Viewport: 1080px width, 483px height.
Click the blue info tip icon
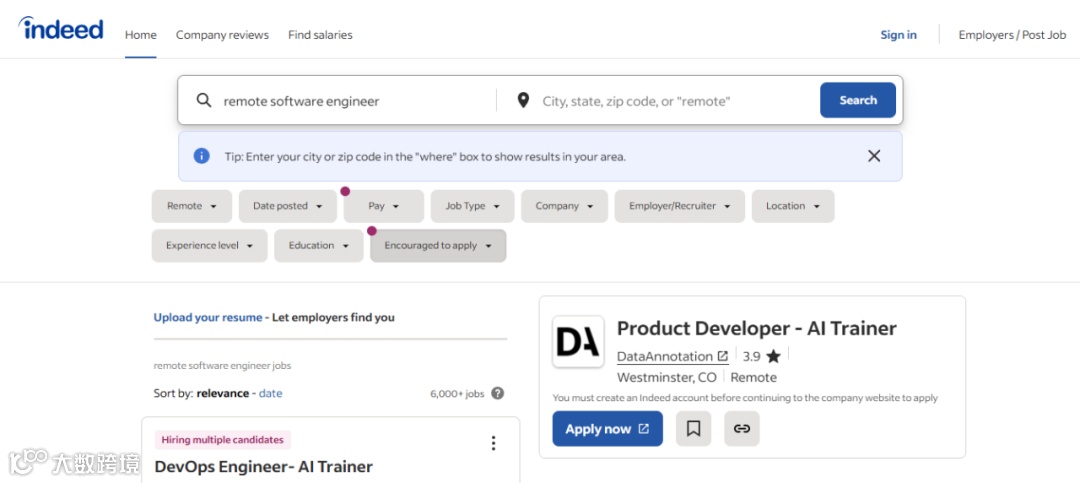pyautogui.click(x=201, y=156)
